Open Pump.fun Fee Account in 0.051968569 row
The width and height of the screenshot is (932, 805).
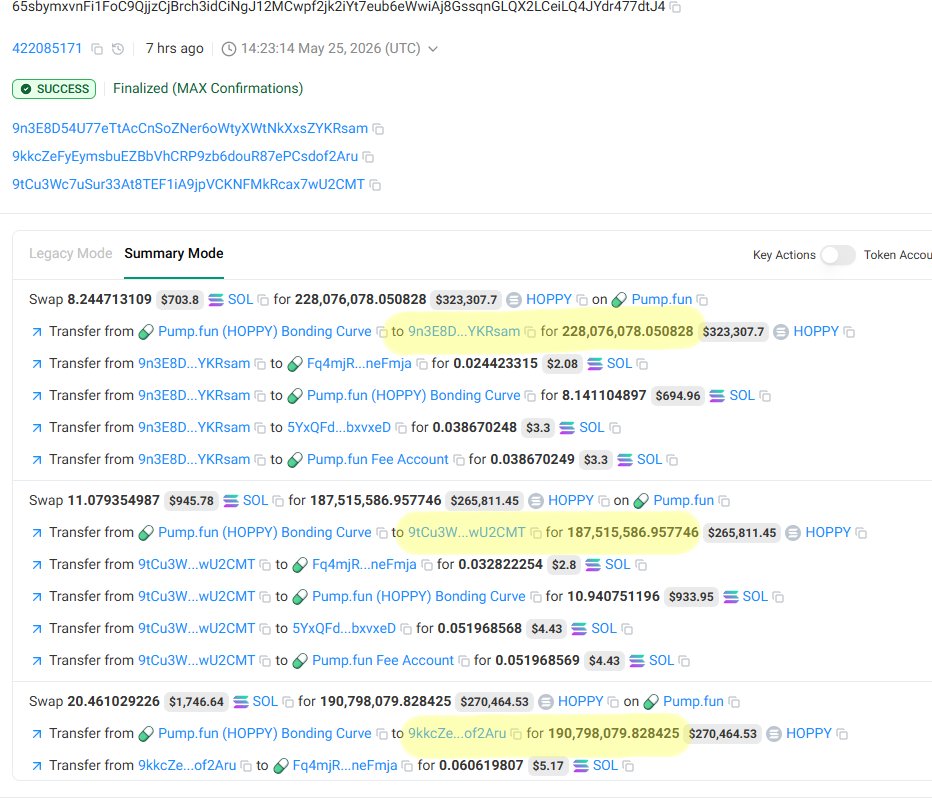pos(383,661)
